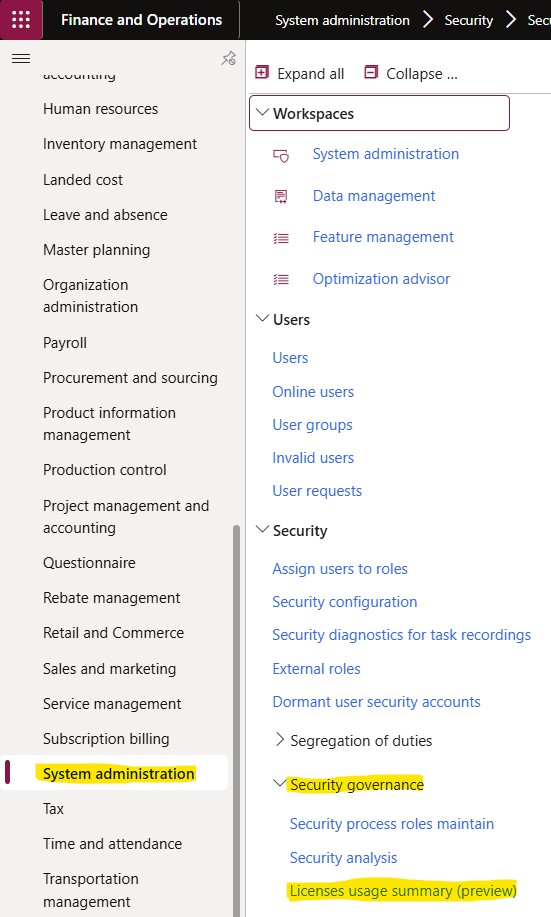Image resolution: width=551 pixels, height=917 pixels.
Task: Select Payroll module
Action: (x=65, y=343)
